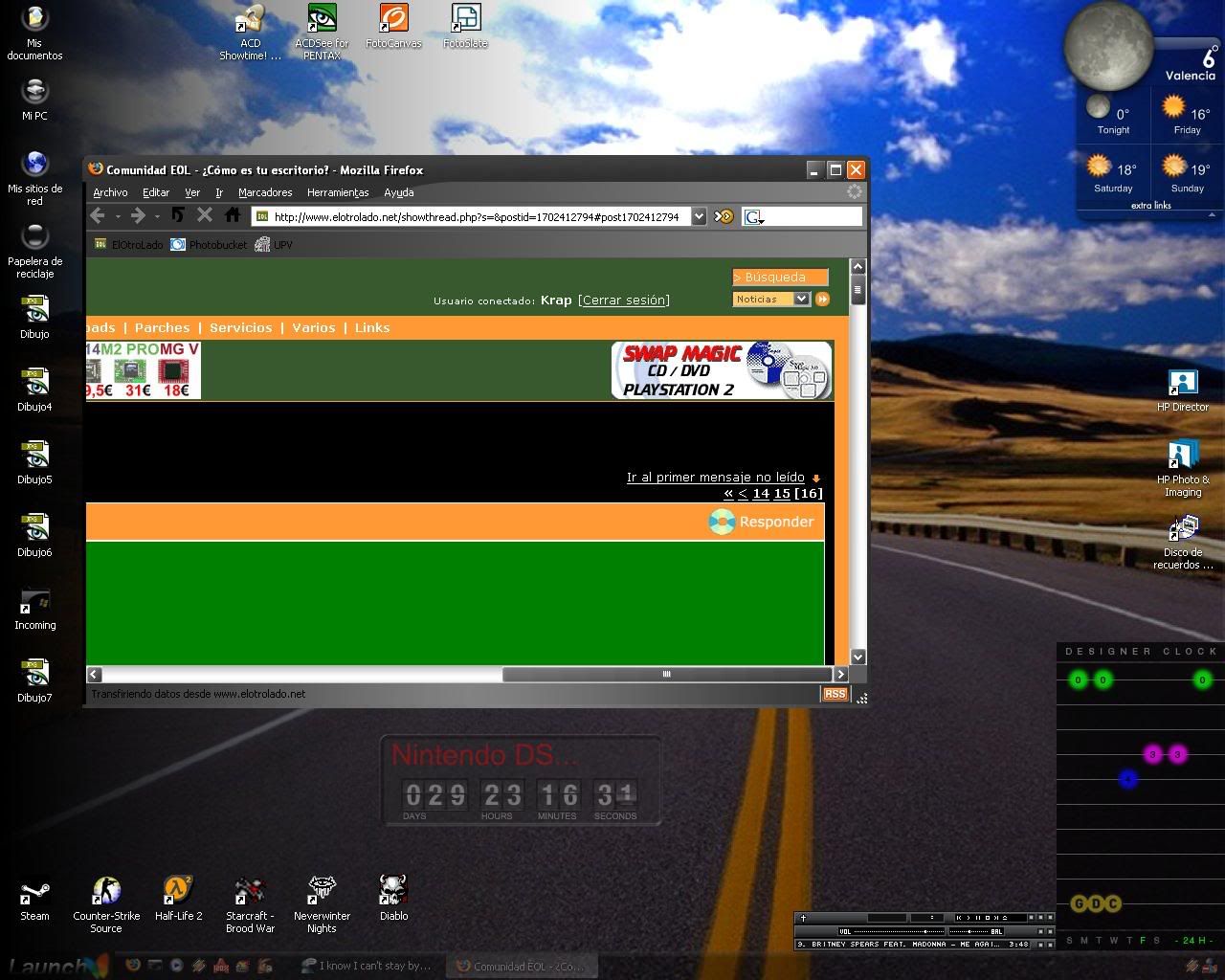
Task: Select the FotoCanvas desktop shortcut
Action: (x=393, y=26)
